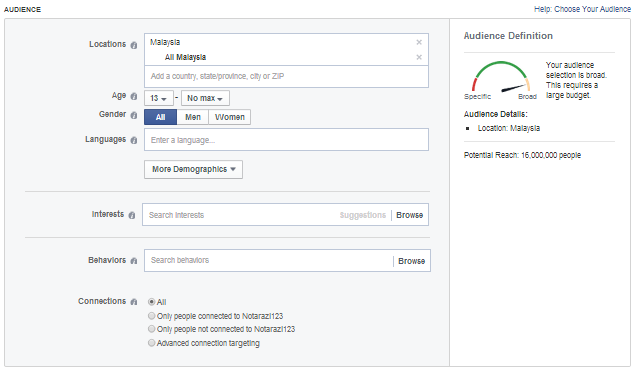The width and height of the screenshot is (635, 371).
Task: Click the Languages info icon
Action: point(134,140)
